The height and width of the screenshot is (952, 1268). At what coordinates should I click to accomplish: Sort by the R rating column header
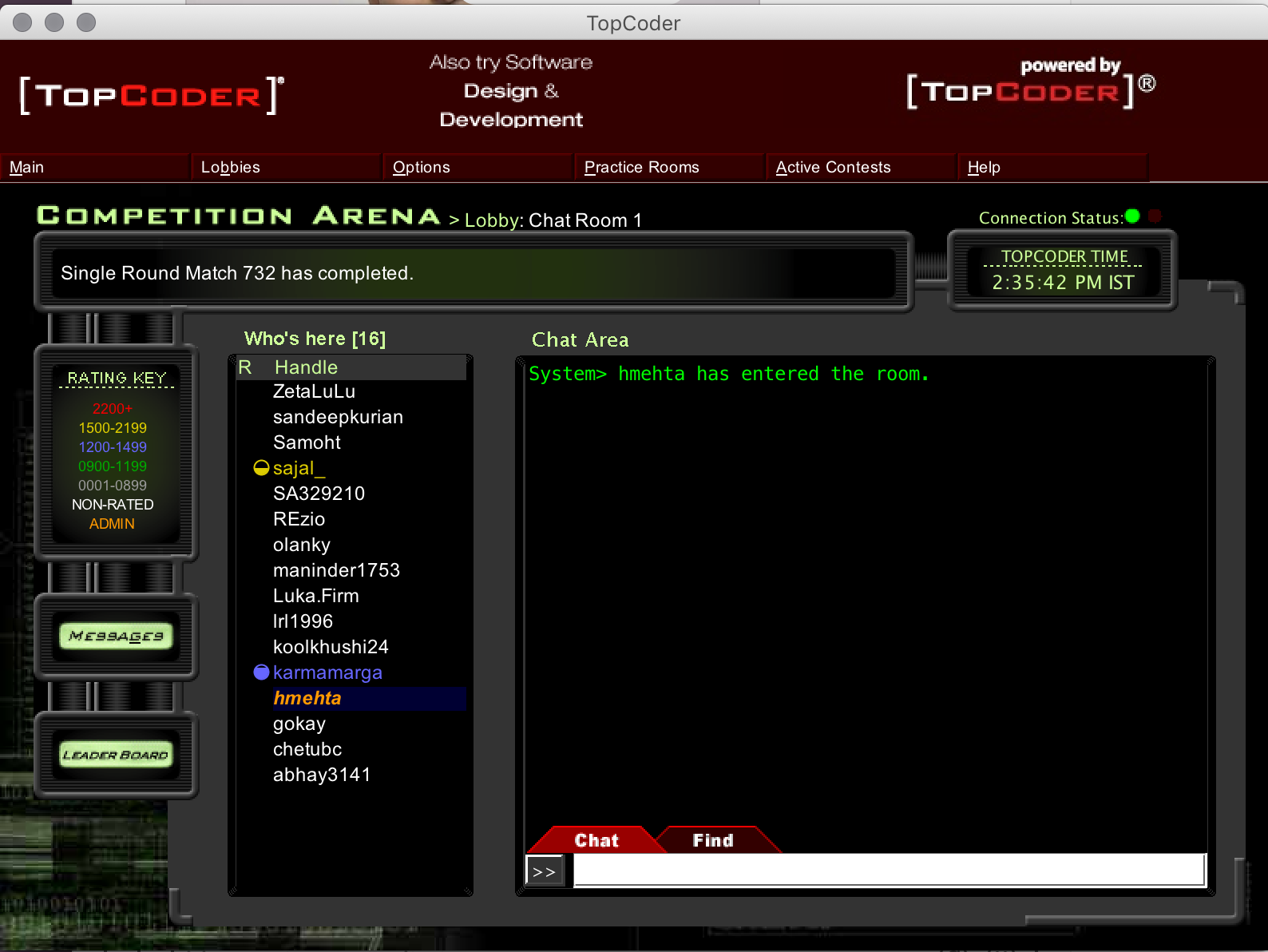tap(245, 367)
